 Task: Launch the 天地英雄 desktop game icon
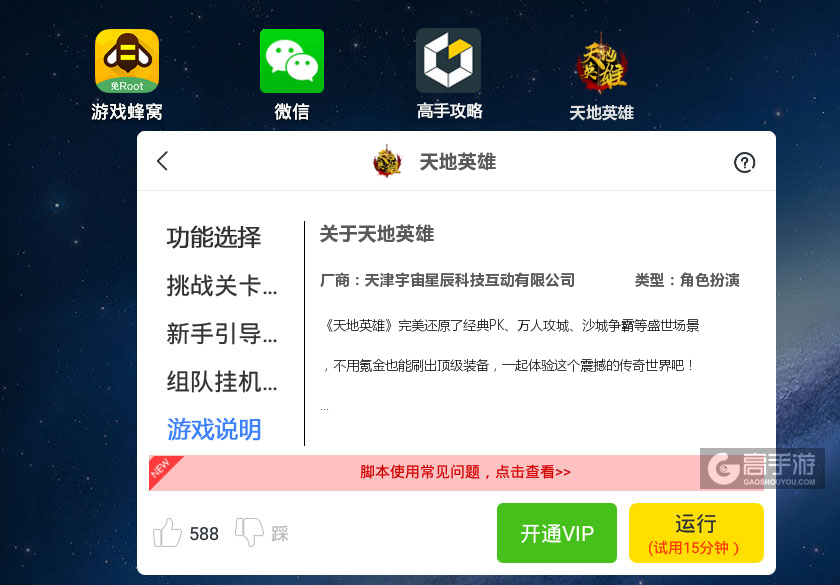[x=601, y=62]
